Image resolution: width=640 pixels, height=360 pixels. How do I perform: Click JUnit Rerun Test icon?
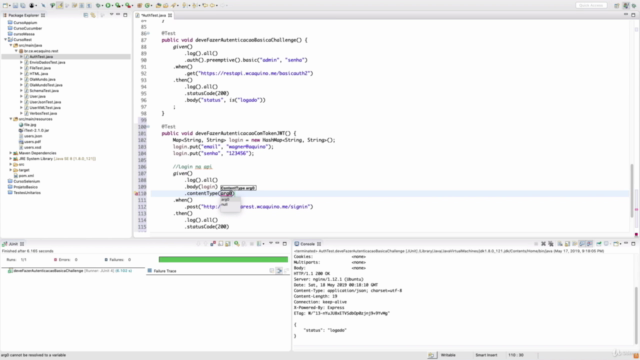click(x=236, y=244)
